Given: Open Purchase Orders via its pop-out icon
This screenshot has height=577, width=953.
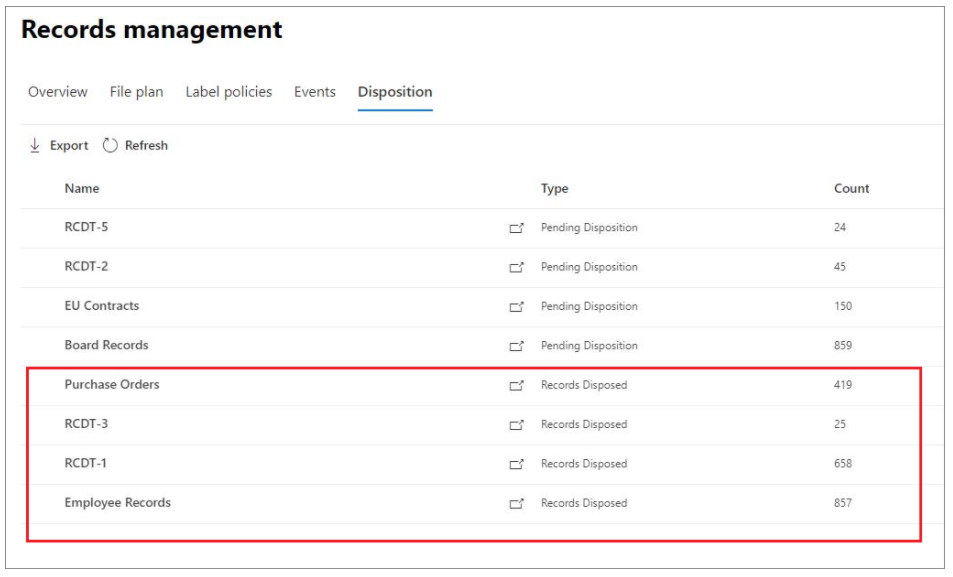Looking at the screenshot, I should point(519,385).
